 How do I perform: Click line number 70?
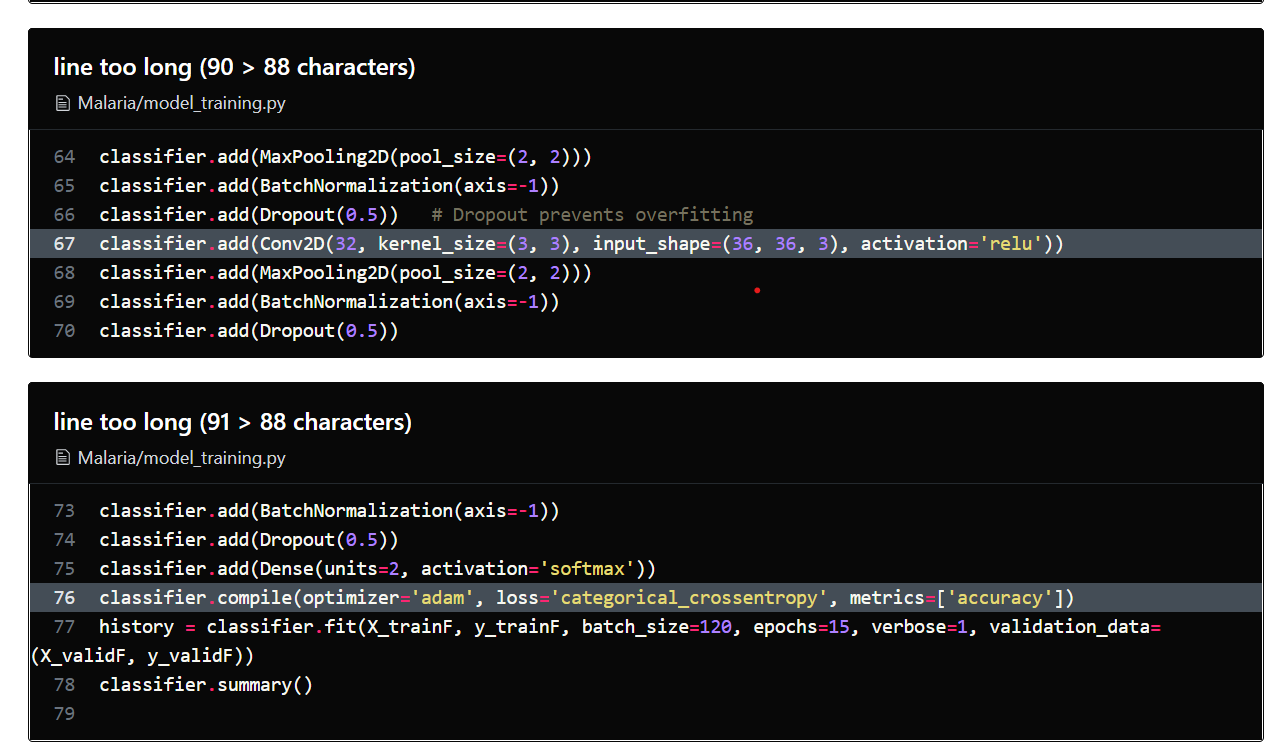pyautogui.click(x=64, y=331)
